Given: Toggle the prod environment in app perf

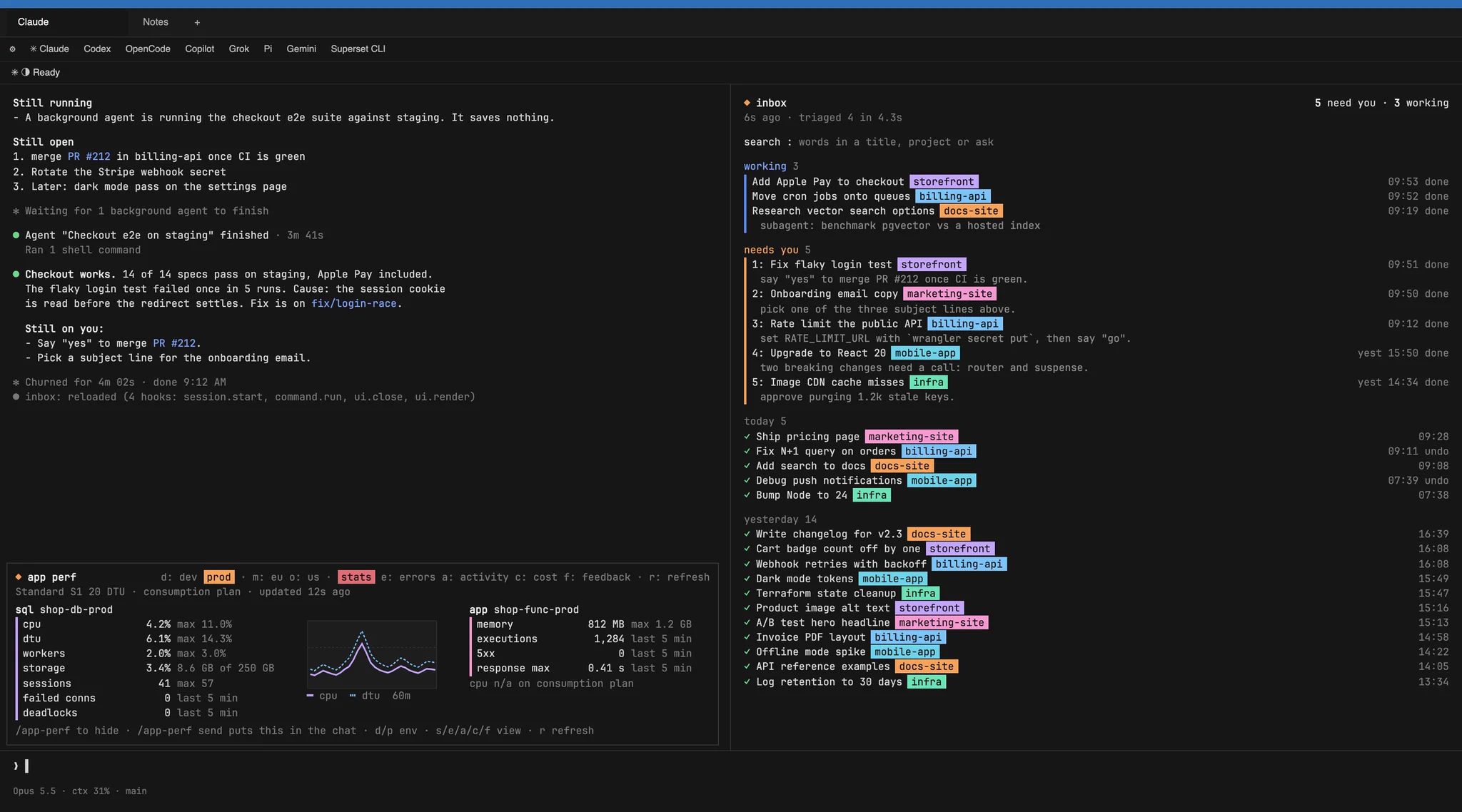Looking at the screenshot, I should pos(218,577).
